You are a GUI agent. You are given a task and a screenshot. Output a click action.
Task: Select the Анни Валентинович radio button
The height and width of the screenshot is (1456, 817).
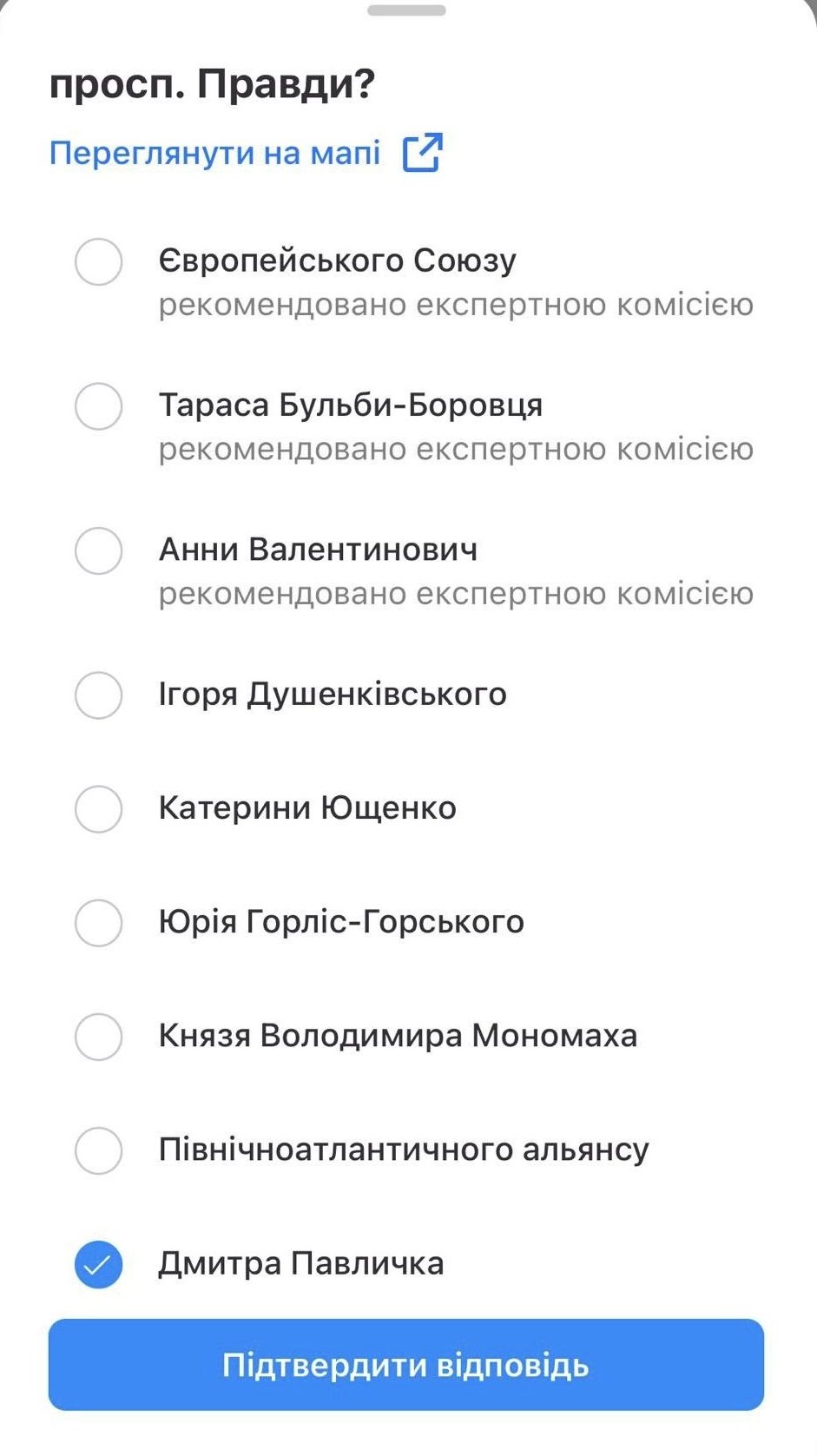pyautogui.click(x=98, y=550)
